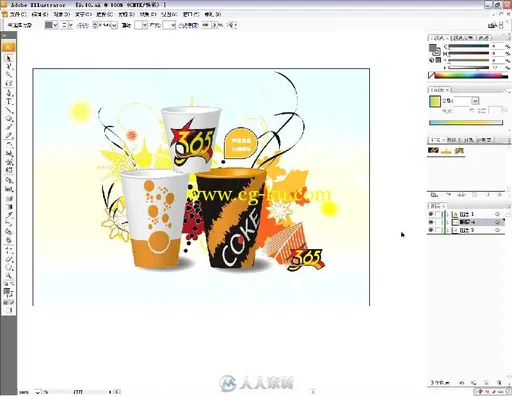Click the gradient slider bar in Gradient panel
The image size is (512, 396).
click(466, 123)
